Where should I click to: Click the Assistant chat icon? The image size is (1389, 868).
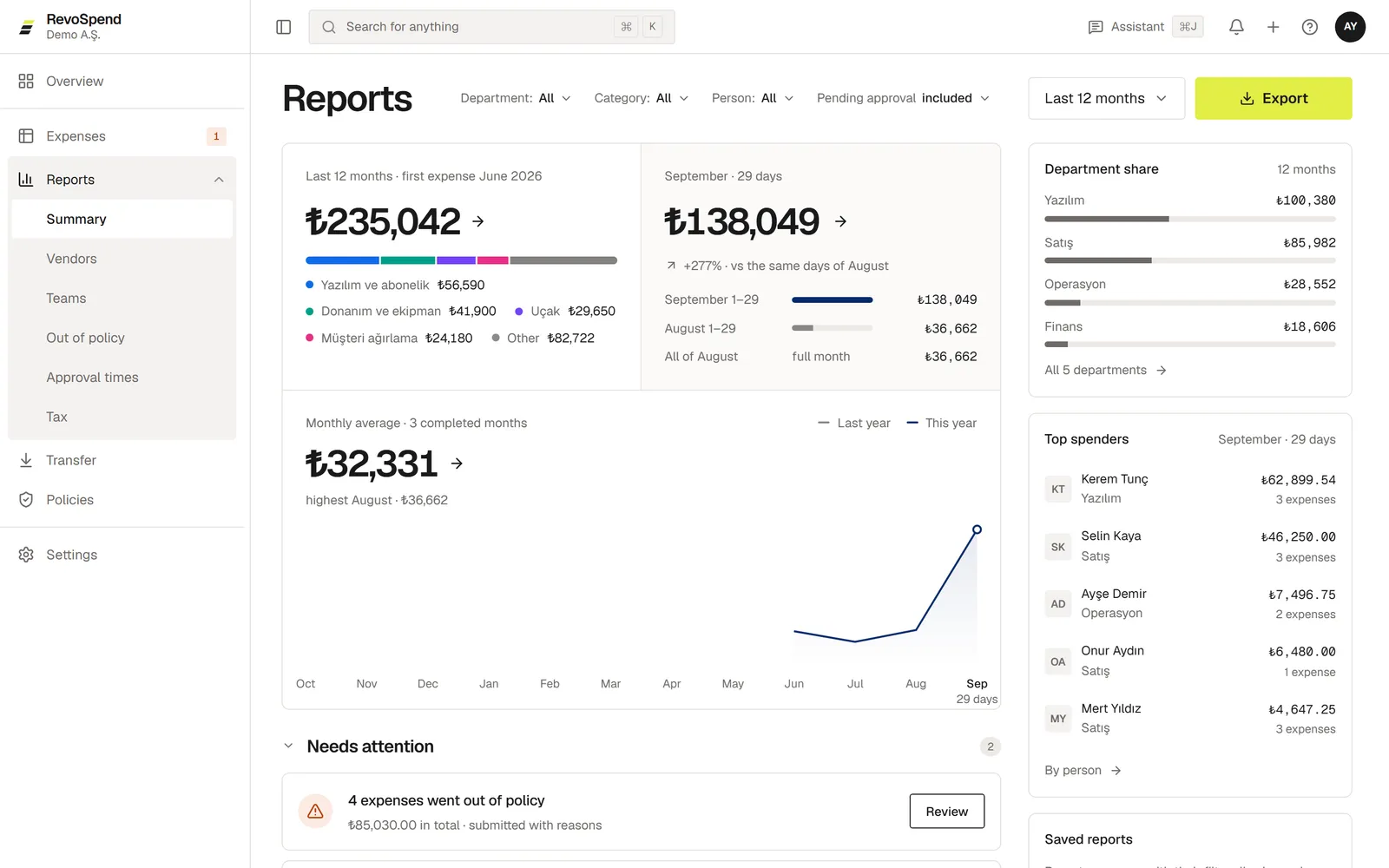[x=1096, y=27]
